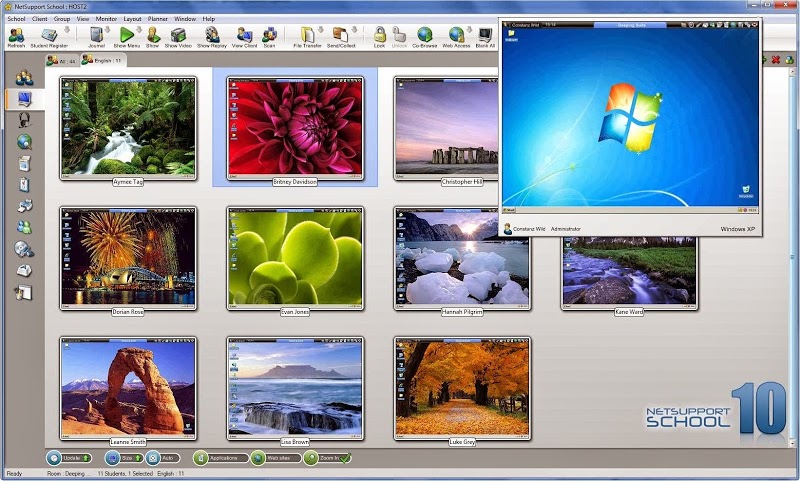Open the whiteboard sidebar icon
This screenshot has height=481, width=800.
click(24, 292)
